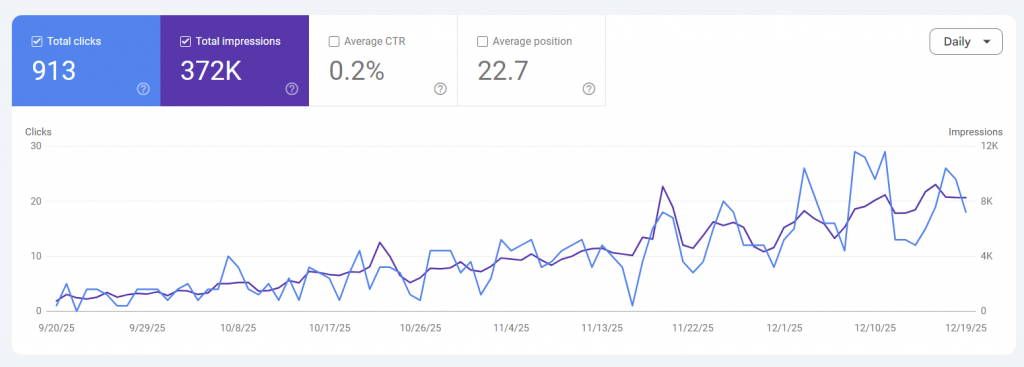Click the 11/4/25 date label

pos(511,328)
